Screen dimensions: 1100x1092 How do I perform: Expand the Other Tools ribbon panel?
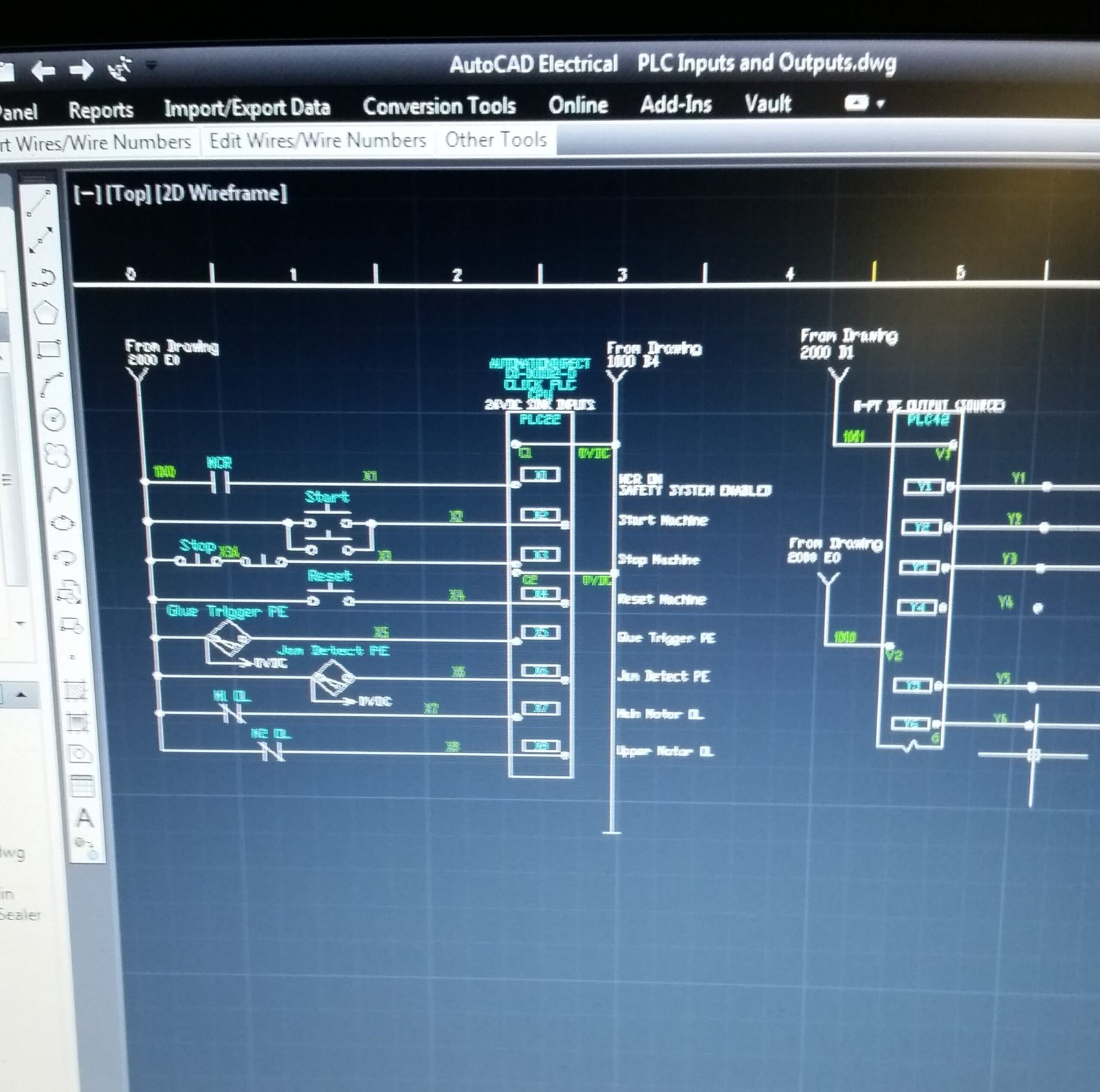coord(496,140)
